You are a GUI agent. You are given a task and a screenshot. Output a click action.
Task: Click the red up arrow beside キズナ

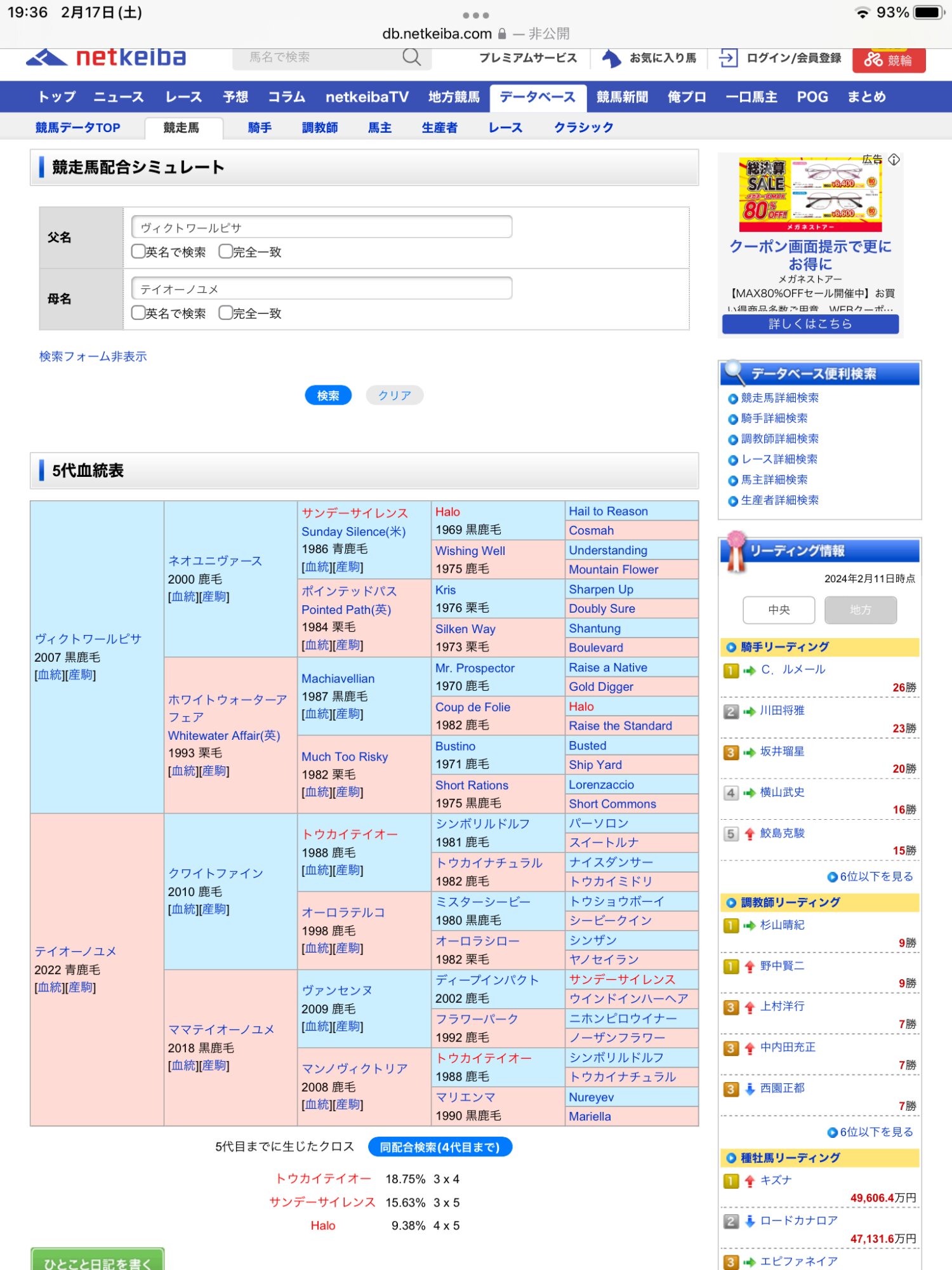(750, 1181)
